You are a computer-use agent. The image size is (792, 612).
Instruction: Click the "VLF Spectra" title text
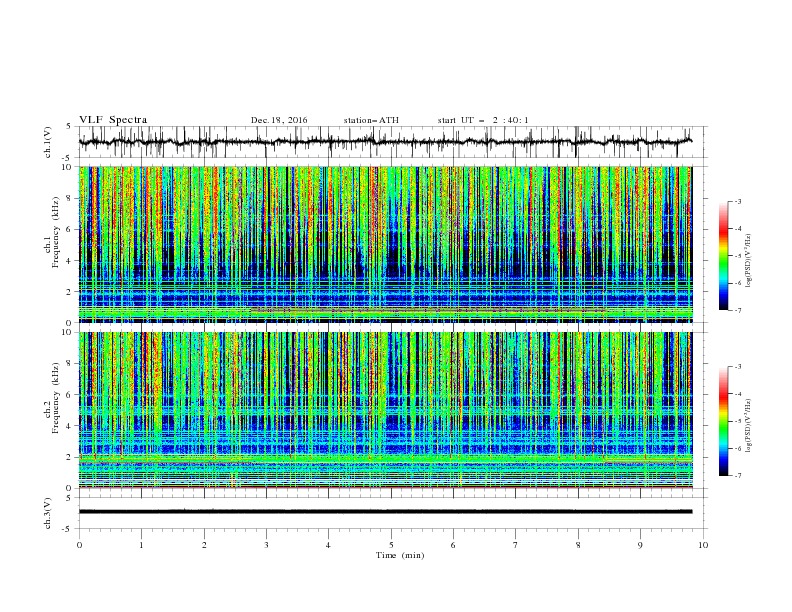[113, 120]
